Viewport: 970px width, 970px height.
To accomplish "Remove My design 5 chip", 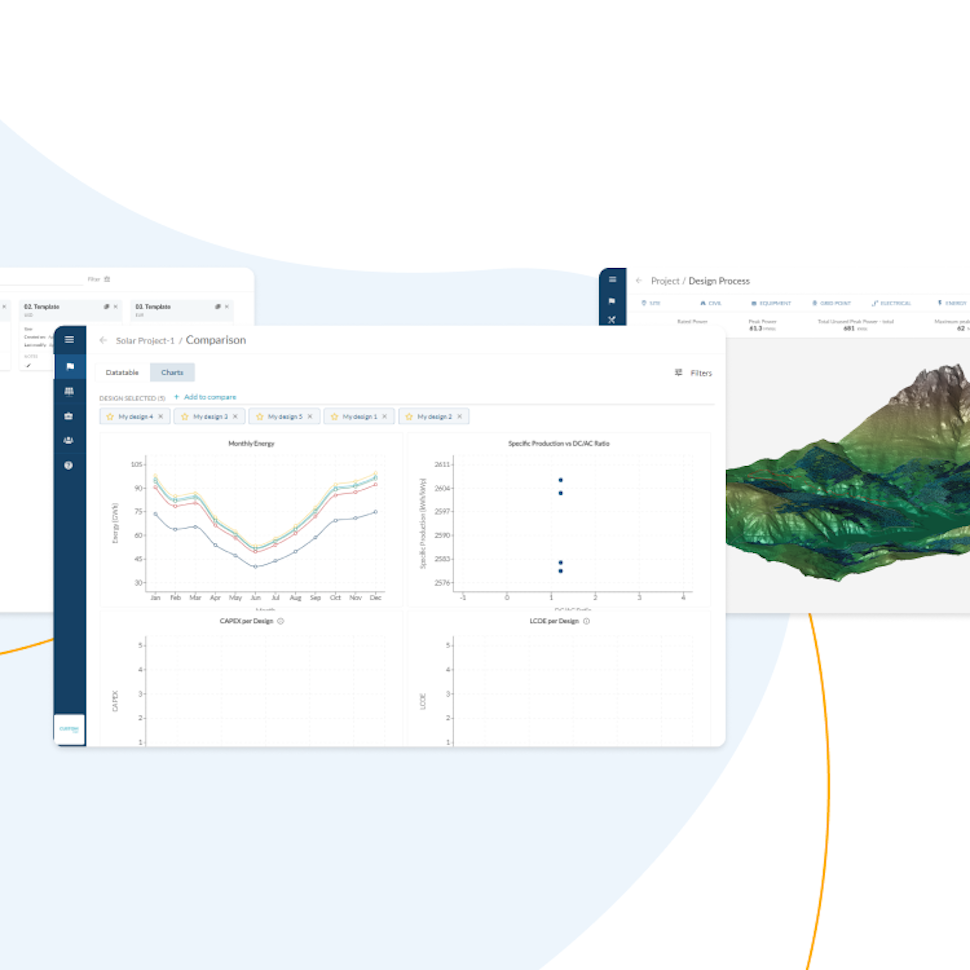I will [310, 416].
